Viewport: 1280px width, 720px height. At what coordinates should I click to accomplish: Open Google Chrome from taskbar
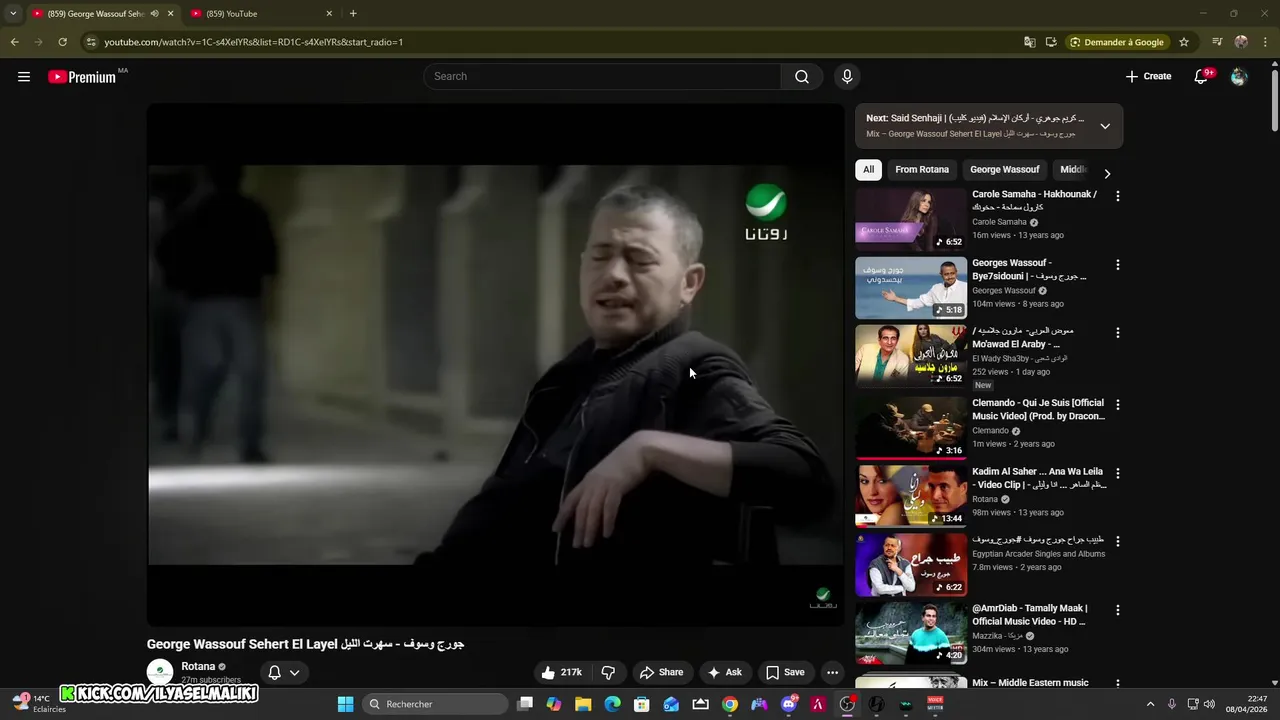click(730, 704)
